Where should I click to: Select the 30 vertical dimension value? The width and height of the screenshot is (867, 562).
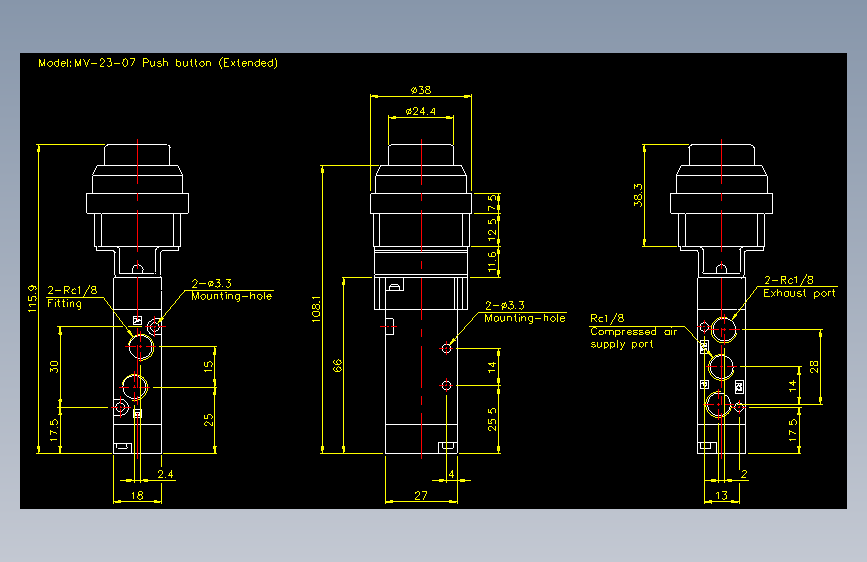(x=54, y=367)
